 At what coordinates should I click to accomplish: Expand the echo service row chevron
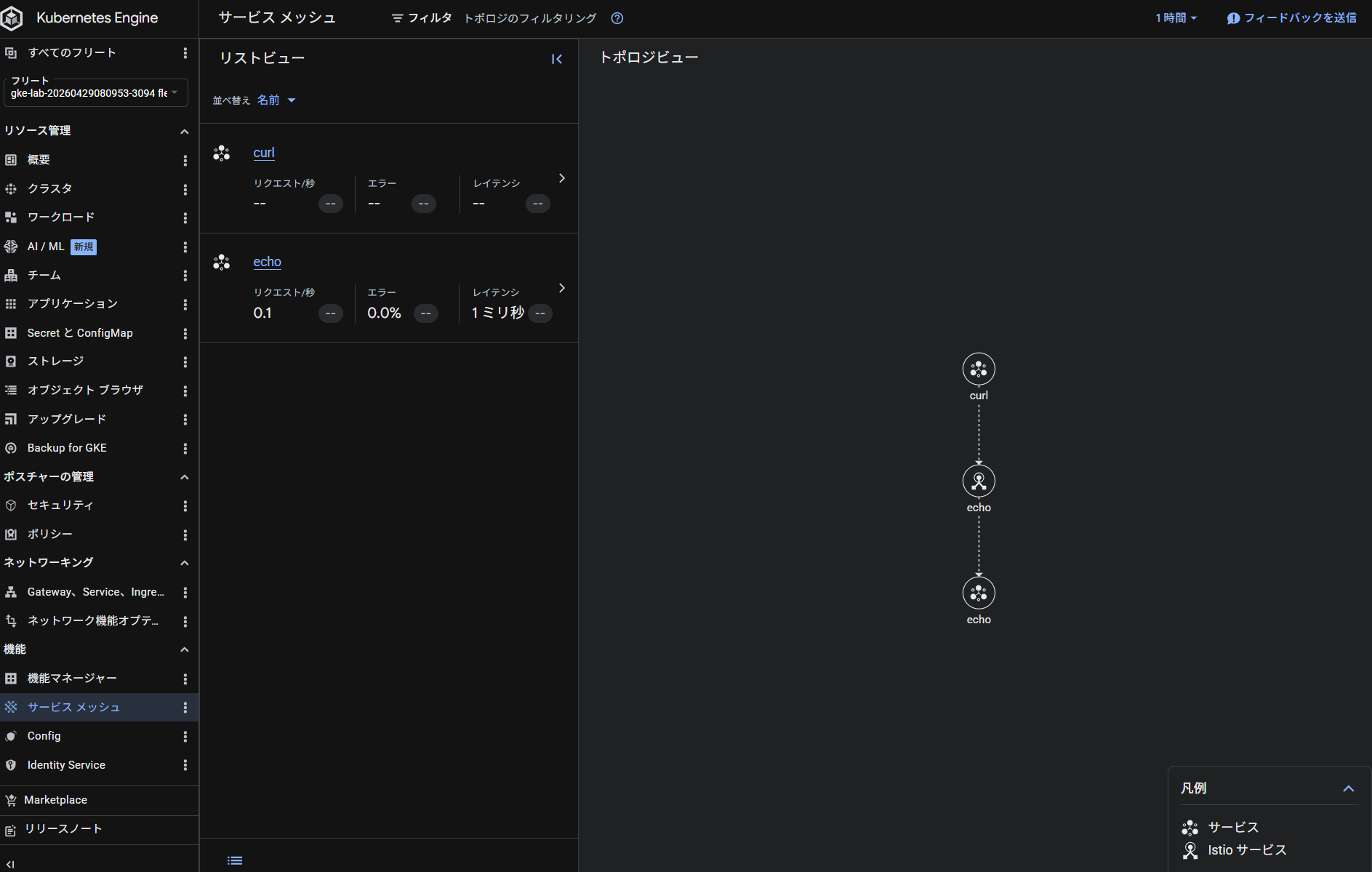pyautogui.click(x=561, y=288)
